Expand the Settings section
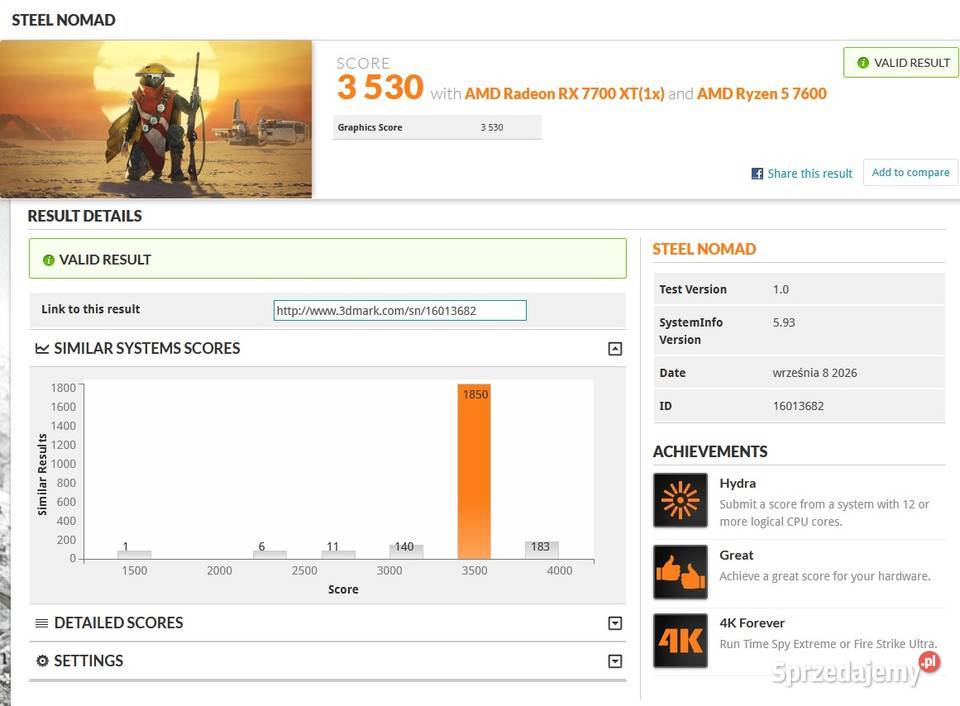The width and height of the screenshot is (960, 706). click(615, 661)
